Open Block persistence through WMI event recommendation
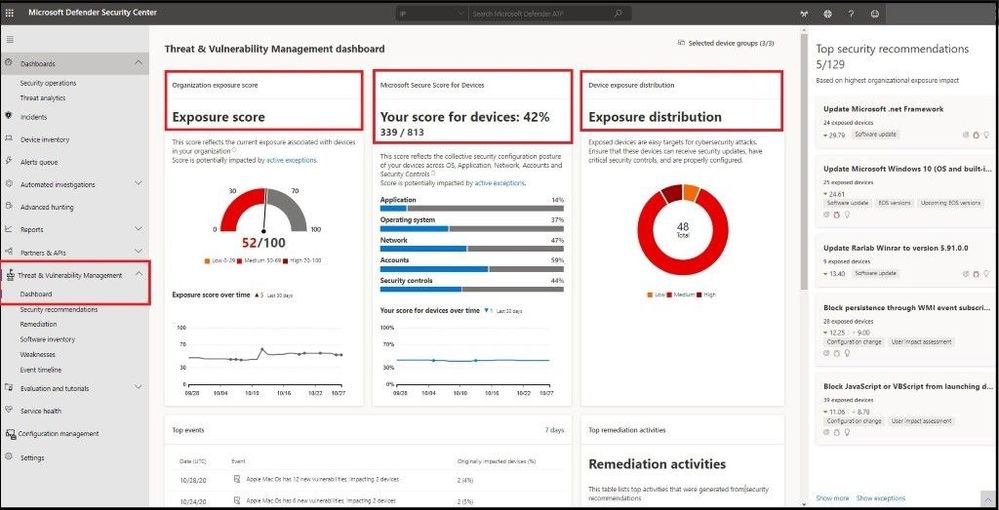The image size is (999, 510). 907,307
